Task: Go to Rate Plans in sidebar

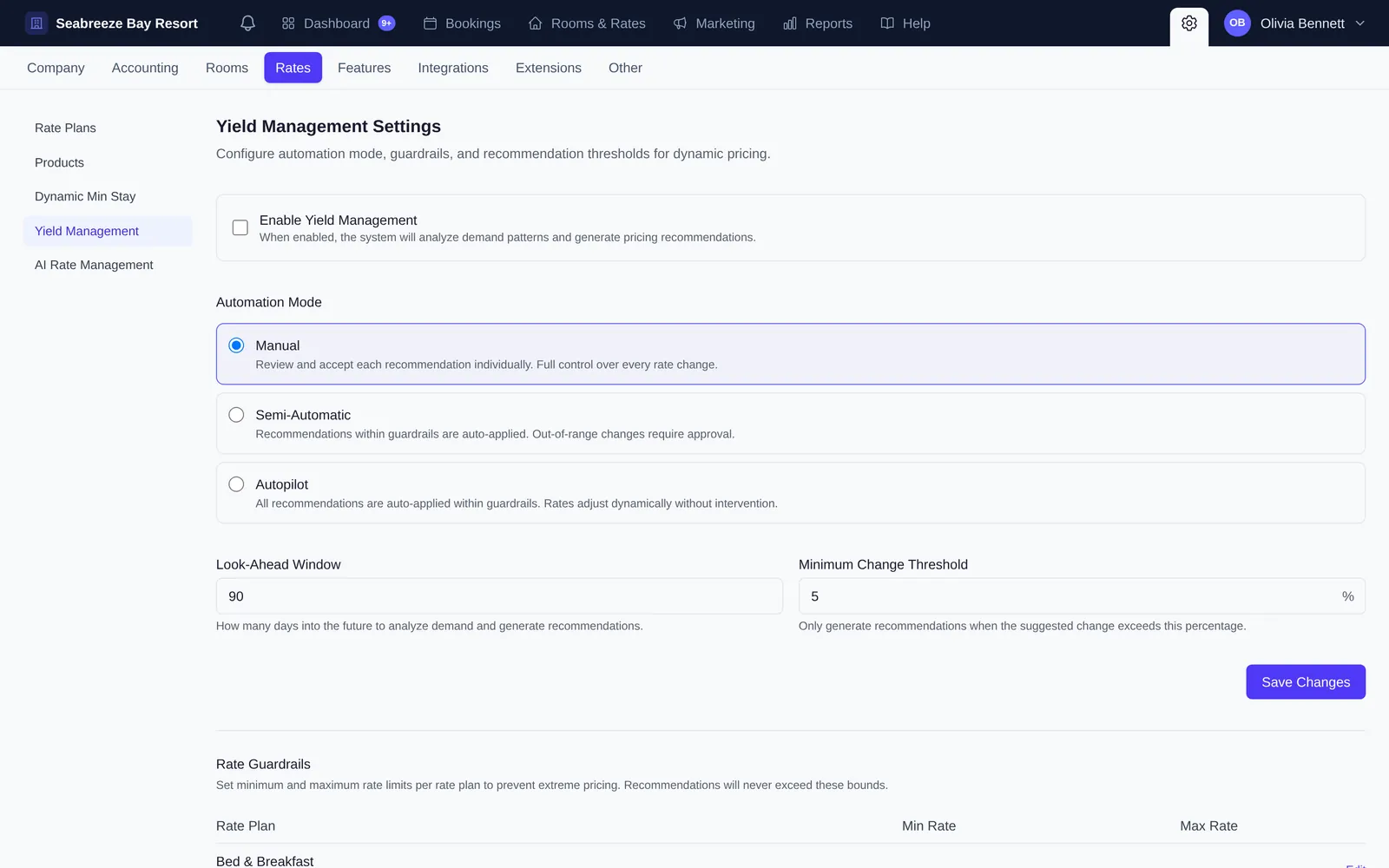Action: 108,128
